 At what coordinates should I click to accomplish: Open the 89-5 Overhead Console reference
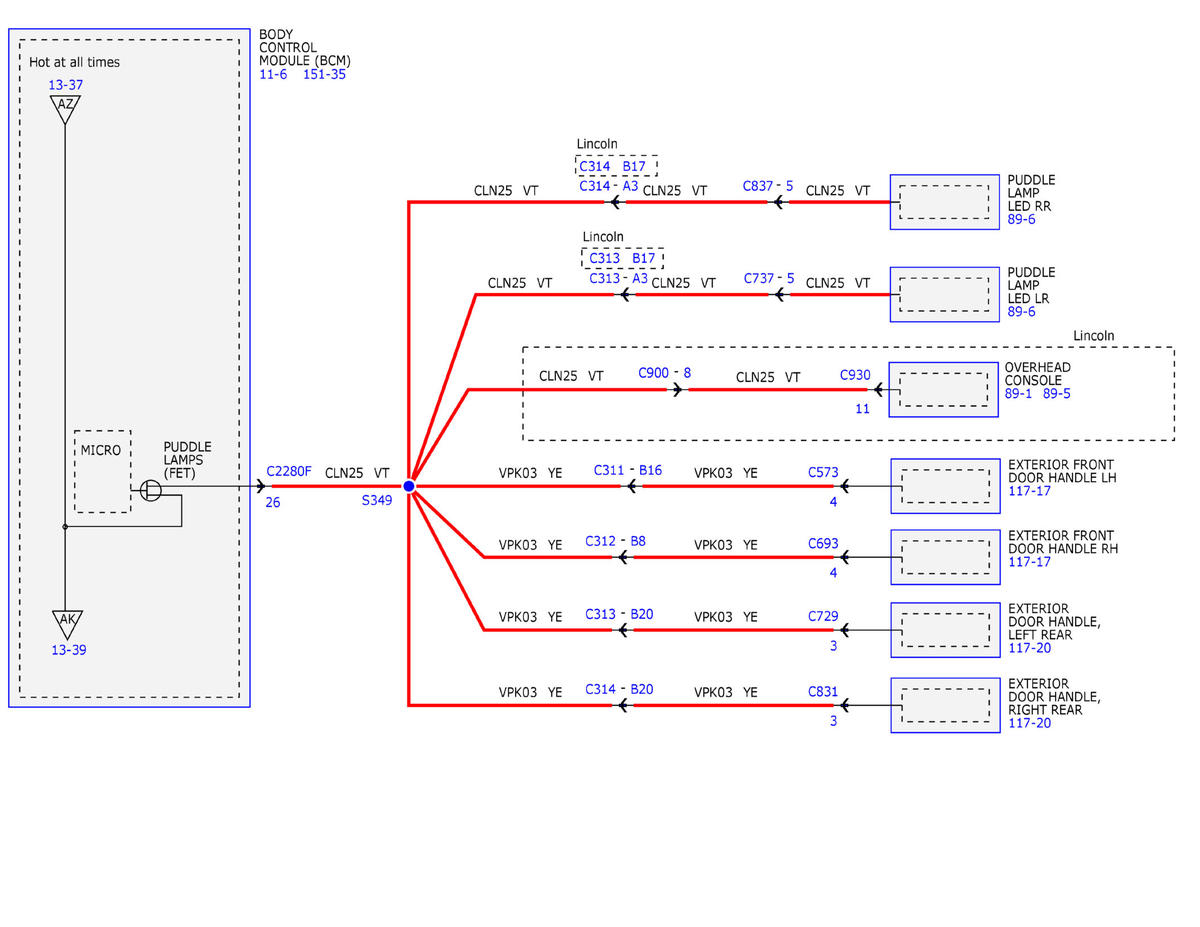[1057, 394]
